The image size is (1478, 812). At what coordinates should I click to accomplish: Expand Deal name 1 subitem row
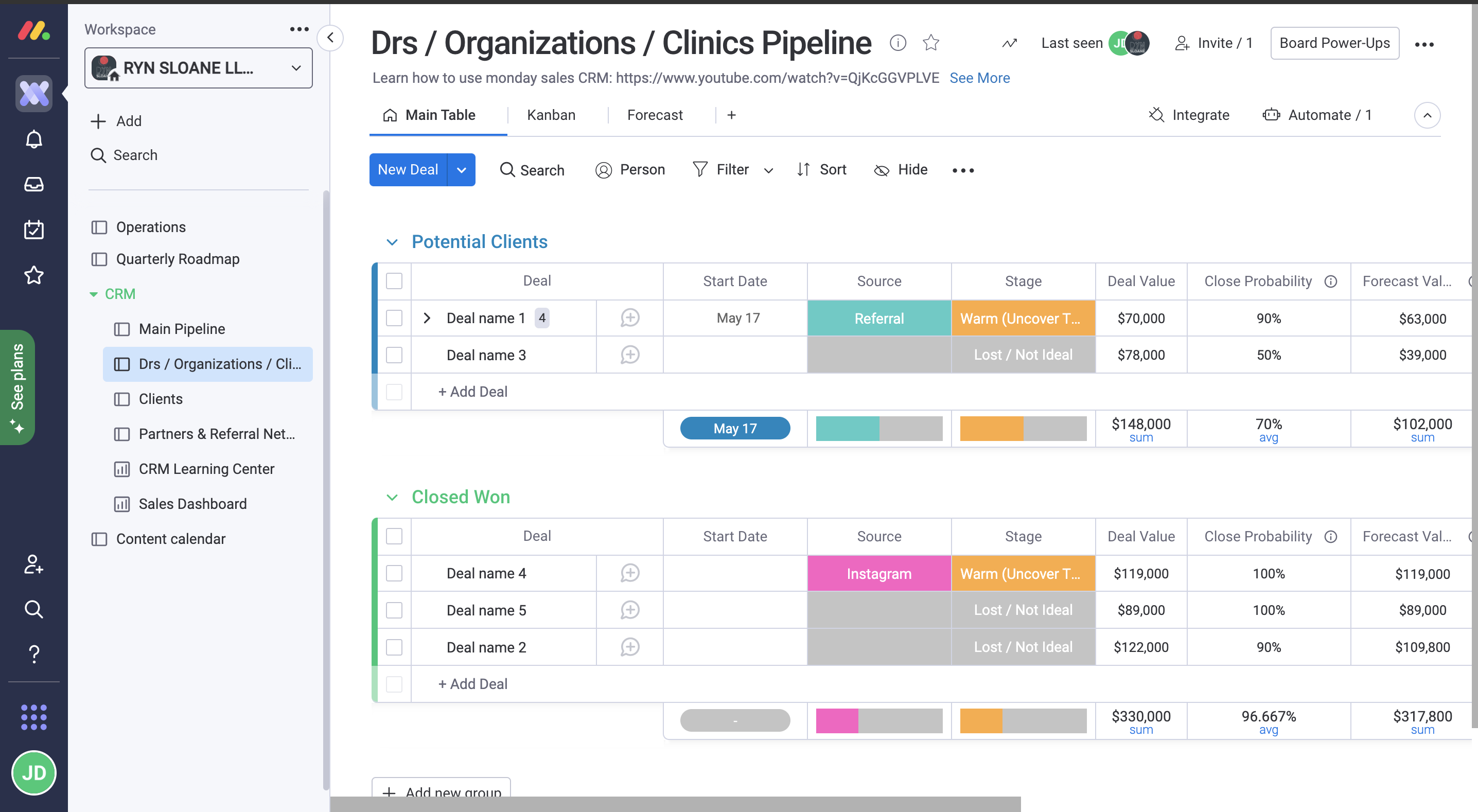point(427,318)
